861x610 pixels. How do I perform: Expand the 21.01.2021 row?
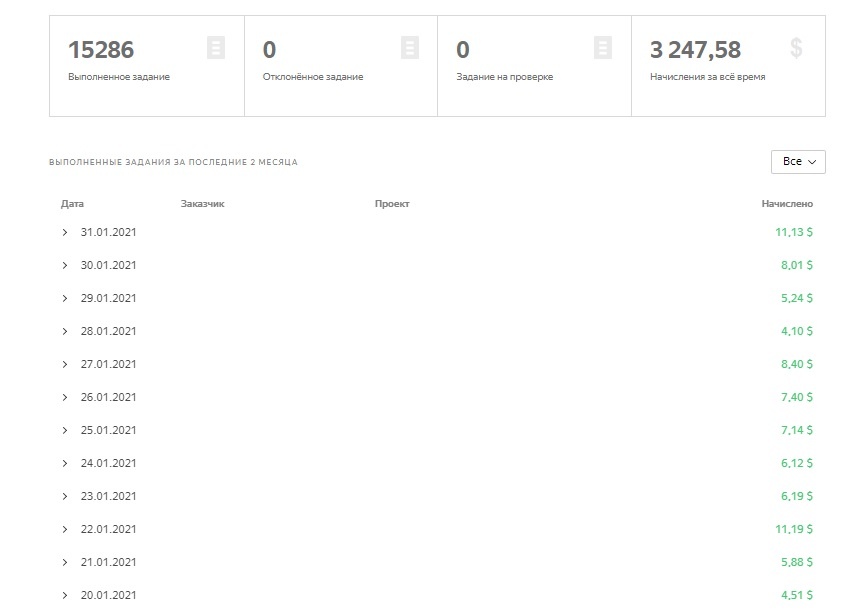65,562
